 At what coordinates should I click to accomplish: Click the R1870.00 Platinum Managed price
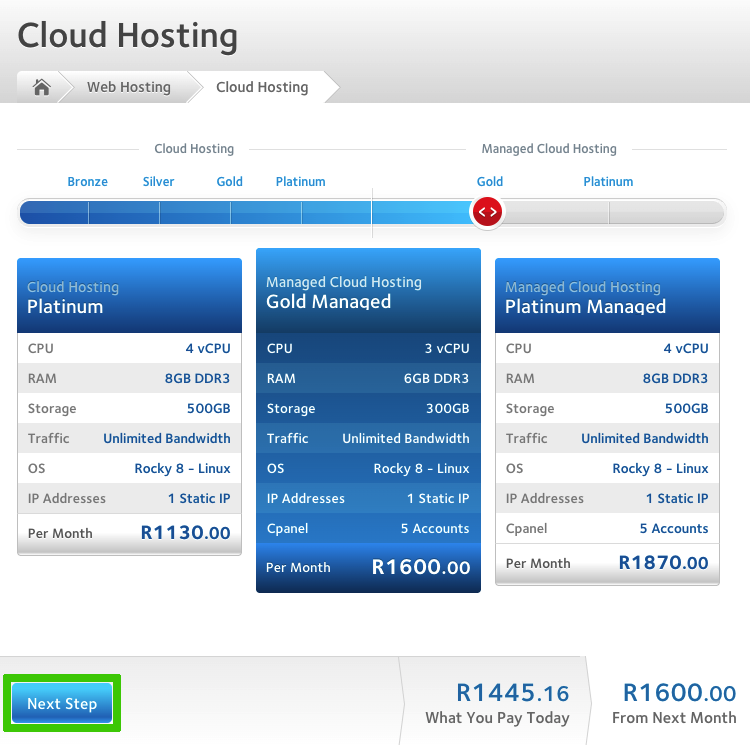click(x=663, y=562)
